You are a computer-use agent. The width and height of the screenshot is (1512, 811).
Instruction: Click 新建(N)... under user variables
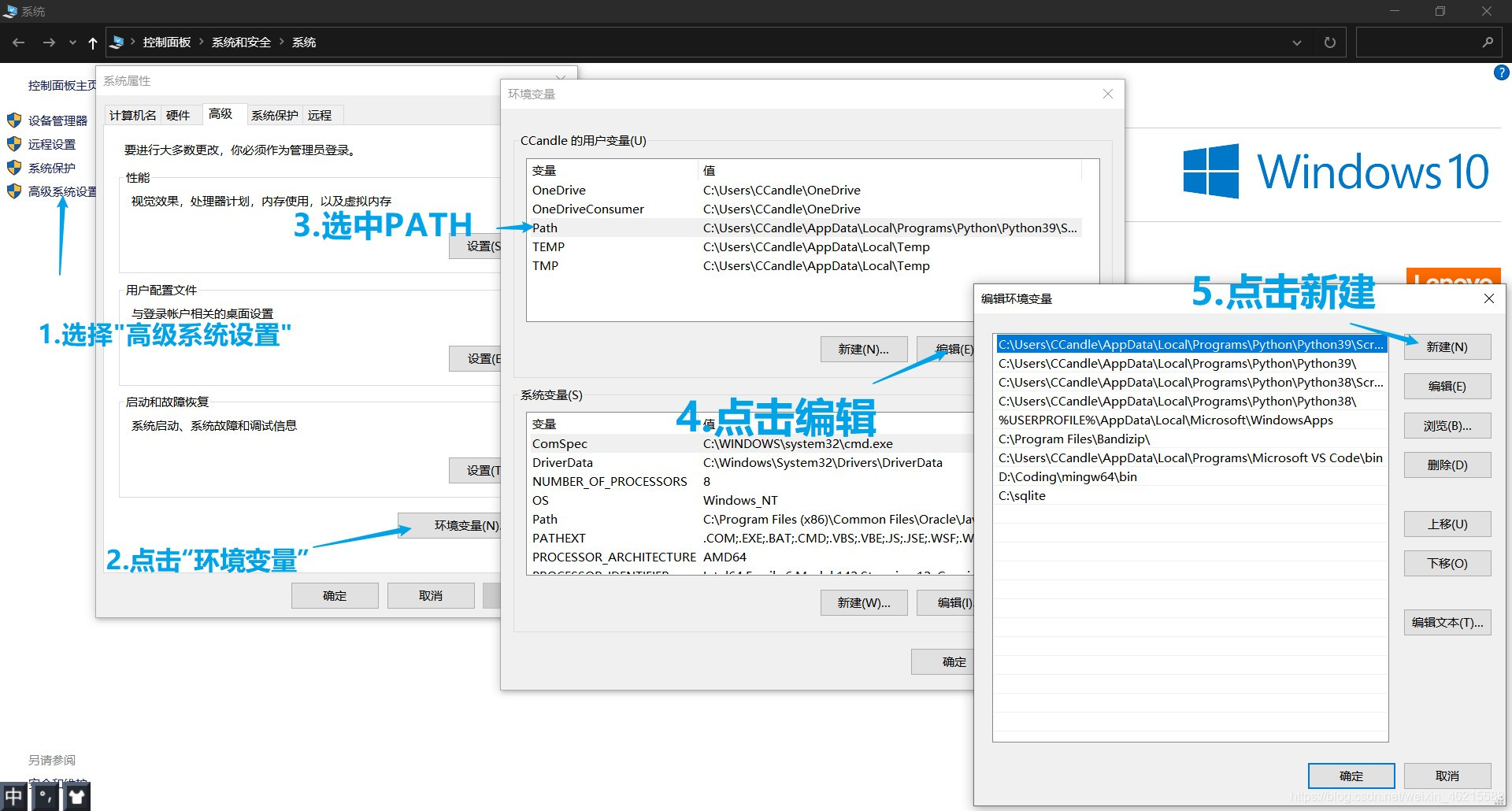click(864, 349)
